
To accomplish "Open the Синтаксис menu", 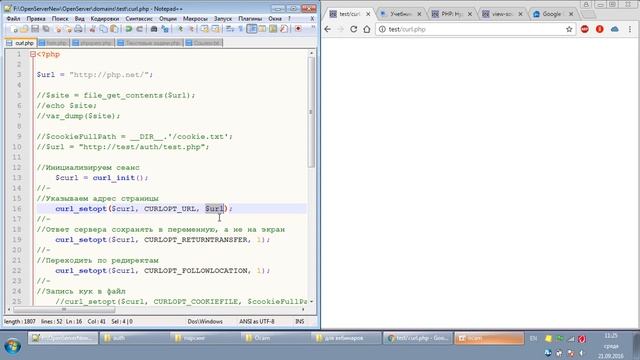I will tap(139, 18).
